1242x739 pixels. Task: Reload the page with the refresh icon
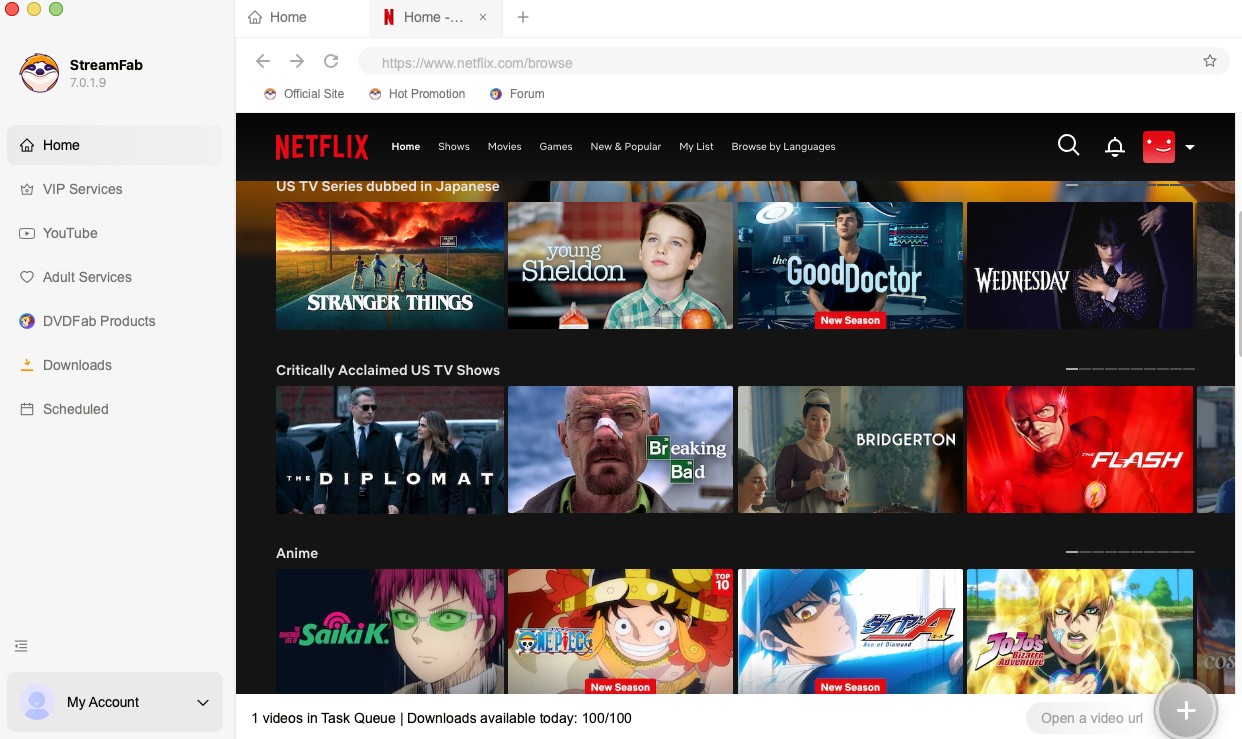[331, 61]
